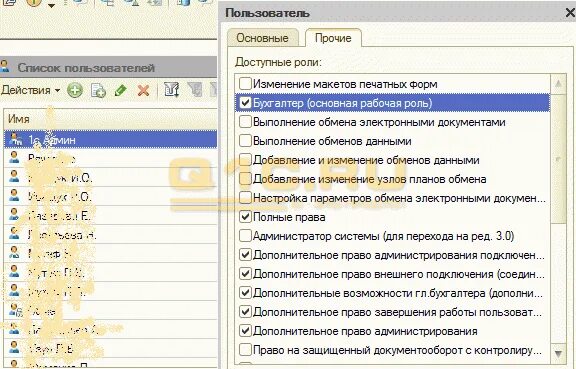Check Добавление изменение узлов планов обмена
The height and width of the screenshot is (369, 576).
tap(245, 179)
